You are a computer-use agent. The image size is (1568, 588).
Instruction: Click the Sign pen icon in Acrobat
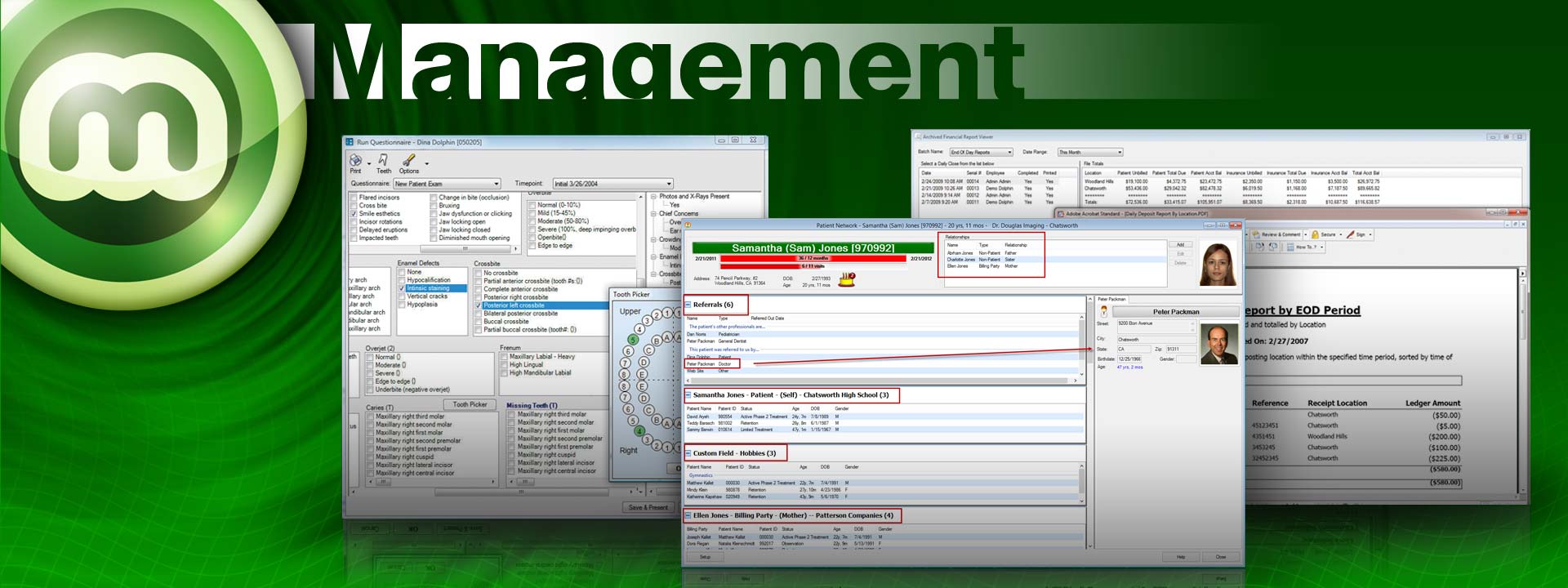tap(1350, 234)
